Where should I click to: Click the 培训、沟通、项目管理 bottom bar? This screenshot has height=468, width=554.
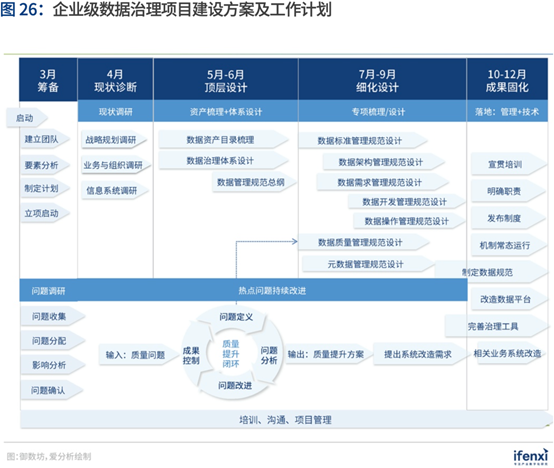pos(285,420)
